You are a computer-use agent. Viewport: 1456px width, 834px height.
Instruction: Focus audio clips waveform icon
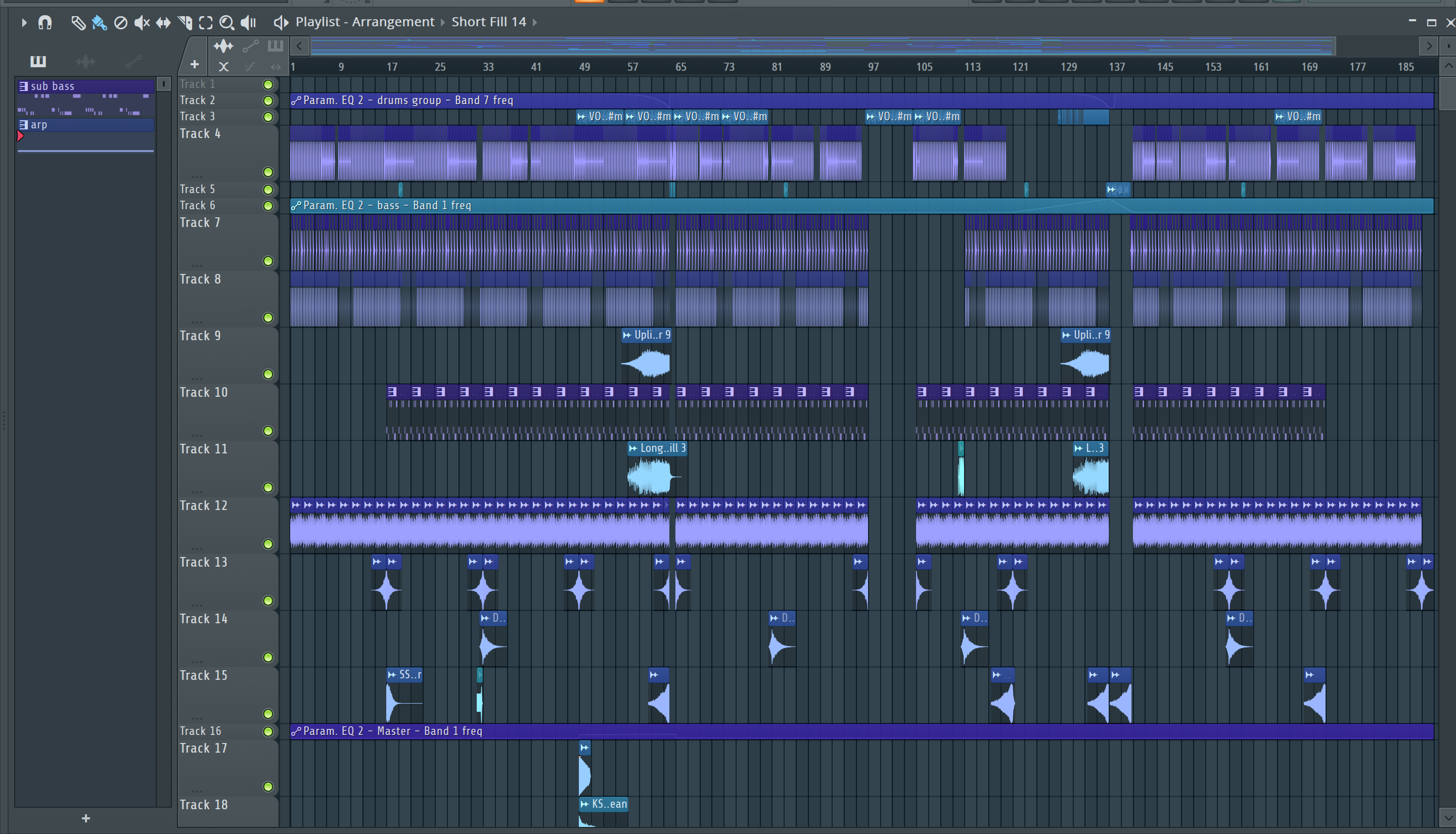(x=223, y=46)
